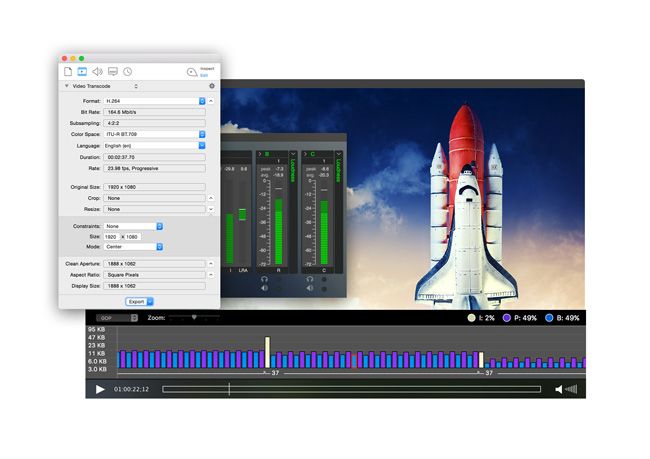Image resolution: width=650 pixels, height=459 pixels.
Task: Open the Video Transcode section popup
Action: pyautogui.click(x=136, y=86)
